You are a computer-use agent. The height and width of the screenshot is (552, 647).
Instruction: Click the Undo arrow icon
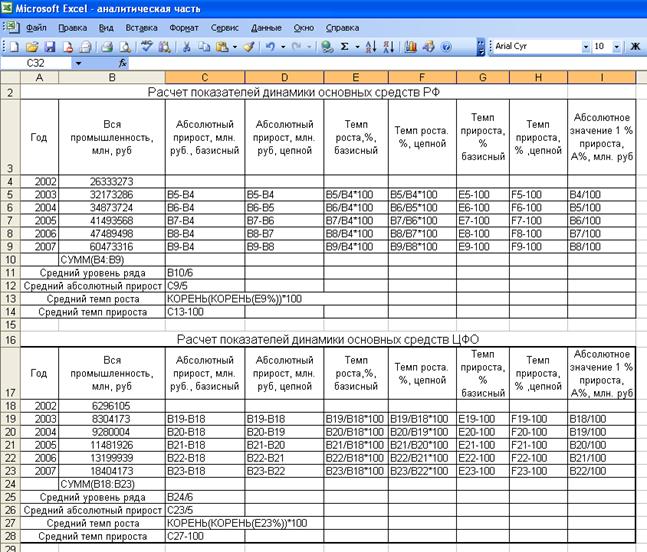[x=270, y=47]
